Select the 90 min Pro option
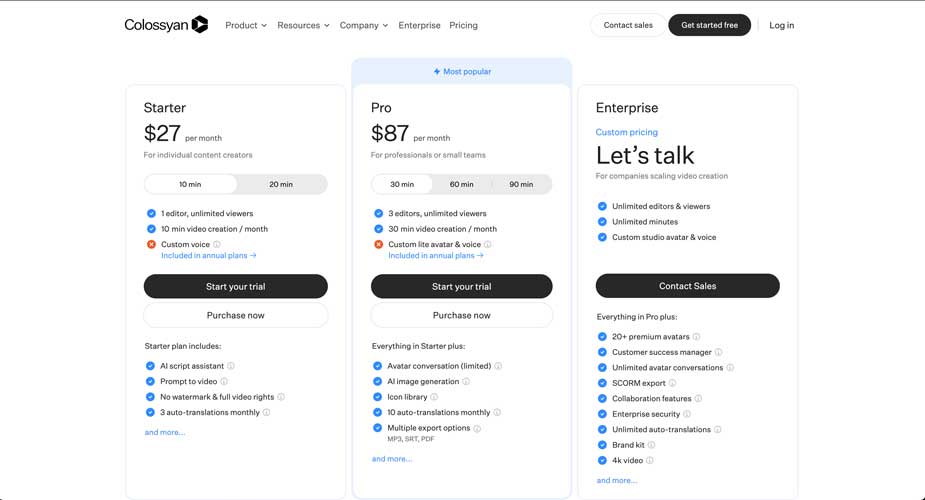Viewport: 925px width, 500px height. click(521, 184)
